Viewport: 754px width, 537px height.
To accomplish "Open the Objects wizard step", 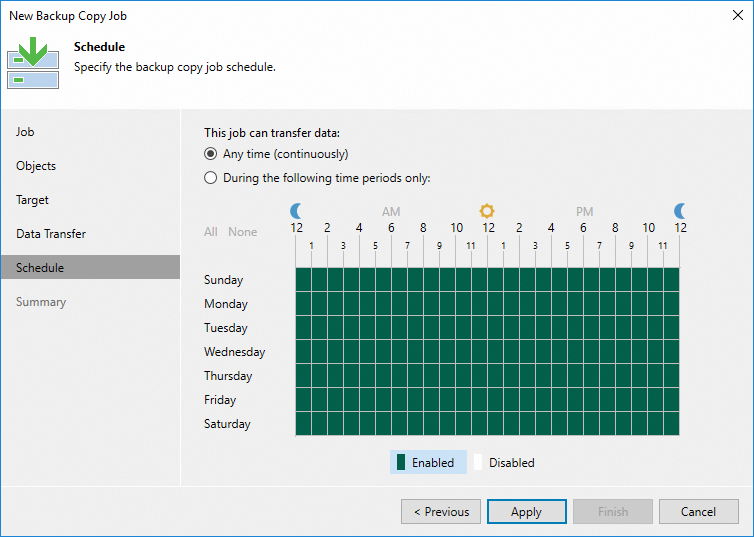I will [x=36, y=166].
